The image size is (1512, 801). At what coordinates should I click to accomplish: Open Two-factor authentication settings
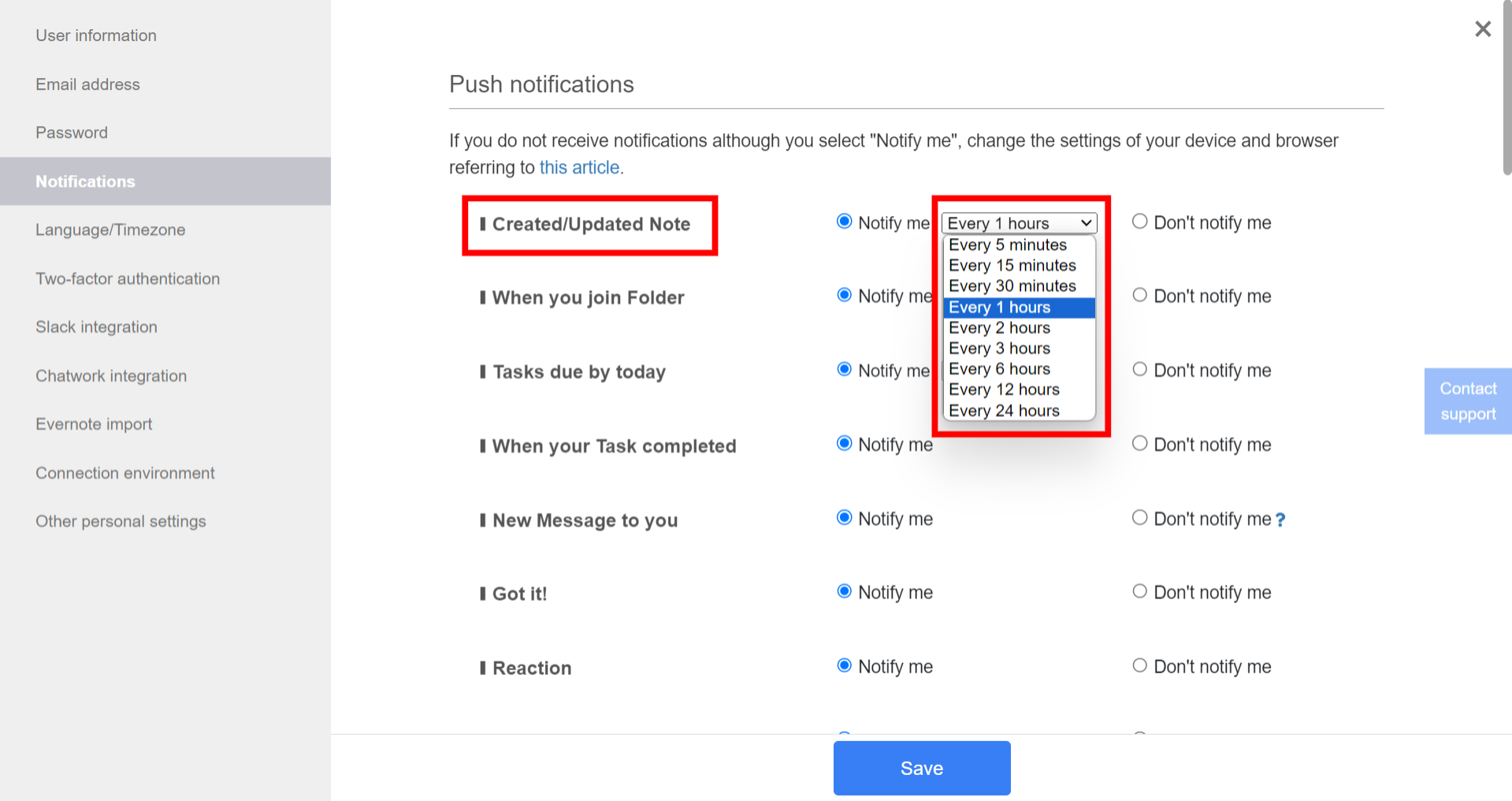[127, 278]
